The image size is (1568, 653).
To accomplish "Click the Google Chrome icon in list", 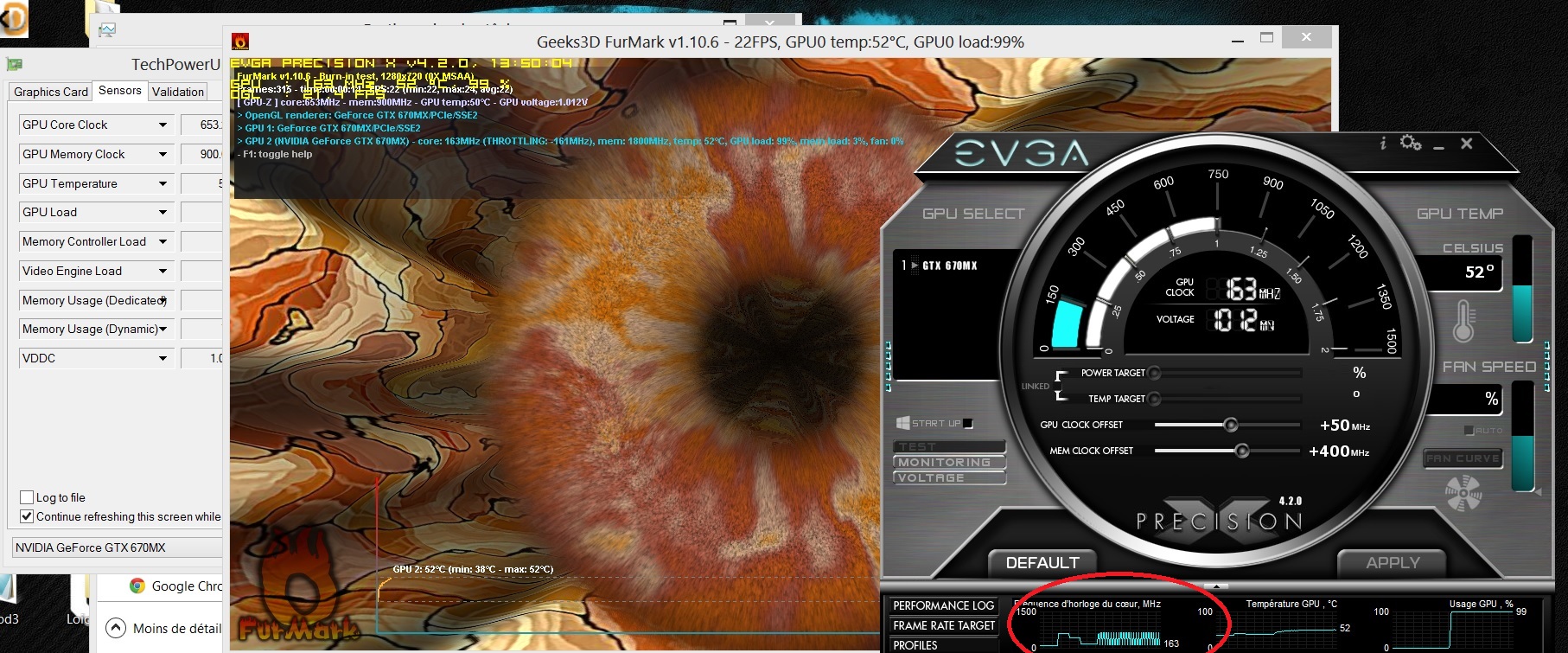I will tap(137, 586).
